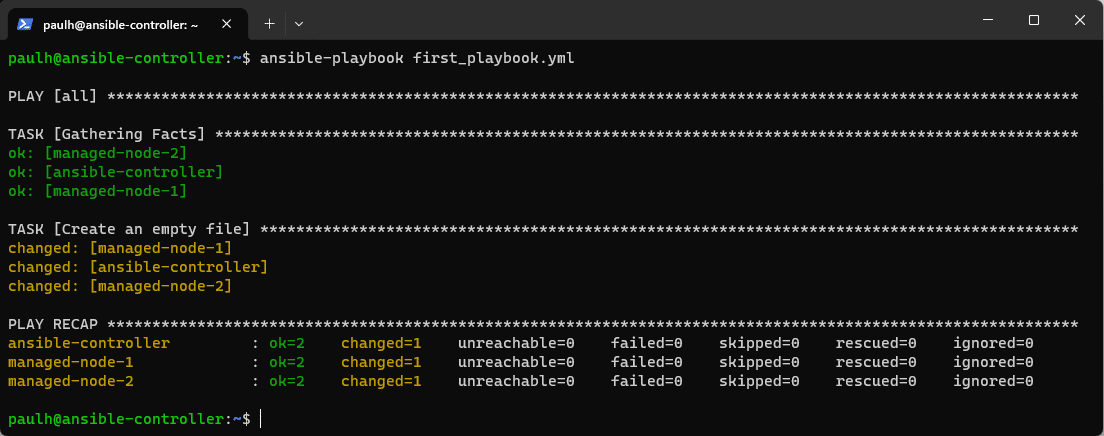Click the PLAY [all] header line
Viewport: 1104px width, 436px height.
(543, 96)
